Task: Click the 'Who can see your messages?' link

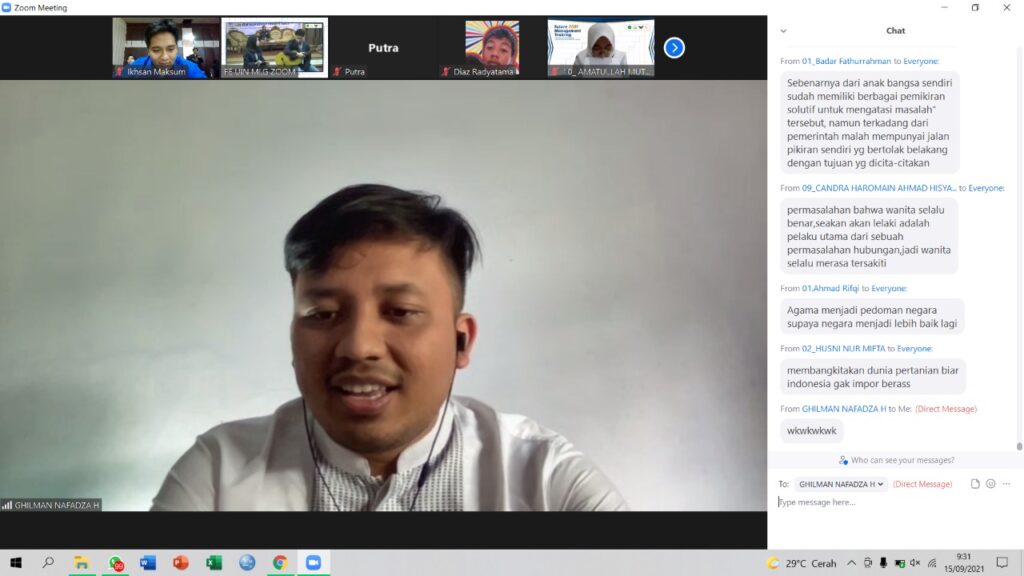Action: pos(902,460)
